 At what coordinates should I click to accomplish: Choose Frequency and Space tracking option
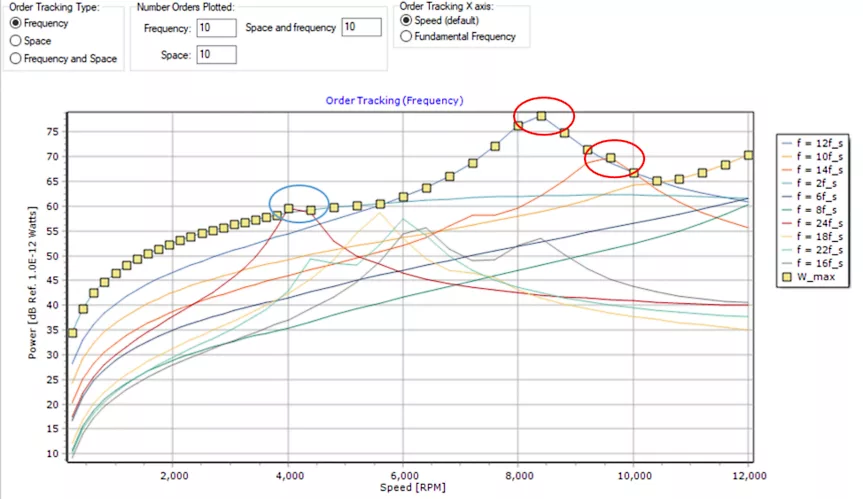[x=15, y=59]
